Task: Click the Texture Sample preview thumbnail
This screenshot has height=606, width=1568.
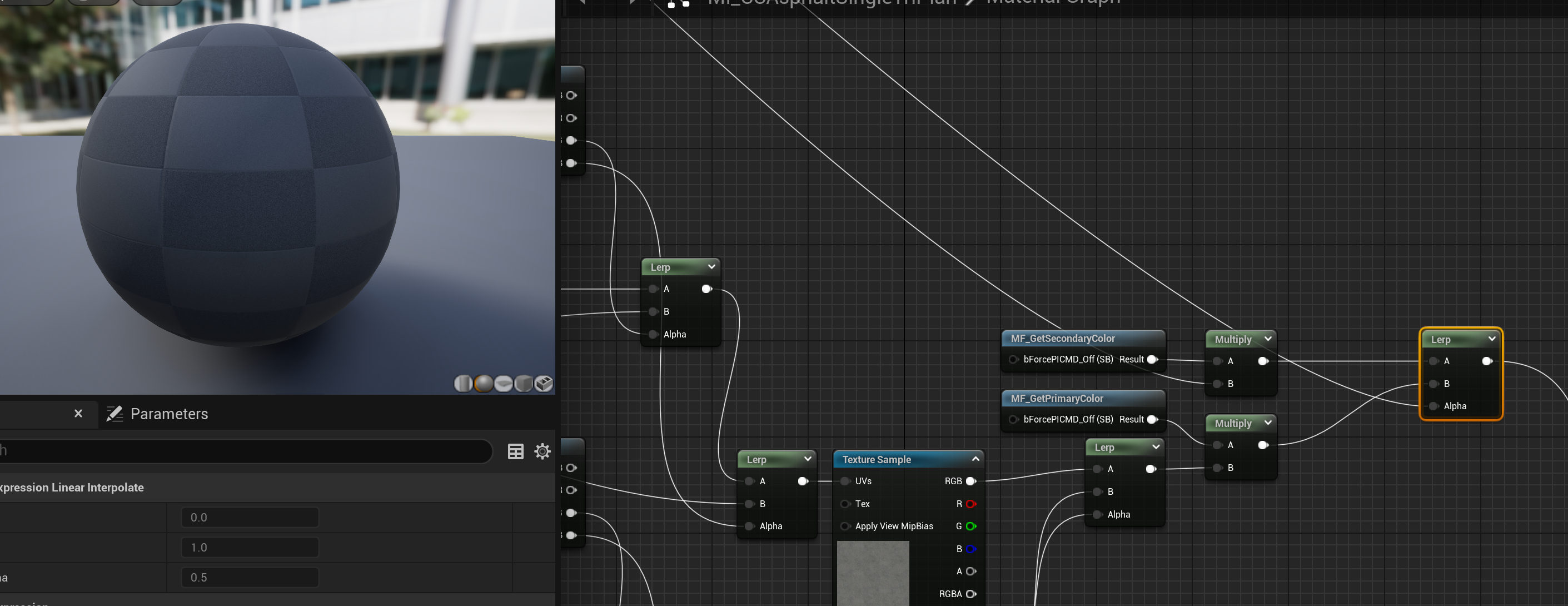Action: coord(872,573)
